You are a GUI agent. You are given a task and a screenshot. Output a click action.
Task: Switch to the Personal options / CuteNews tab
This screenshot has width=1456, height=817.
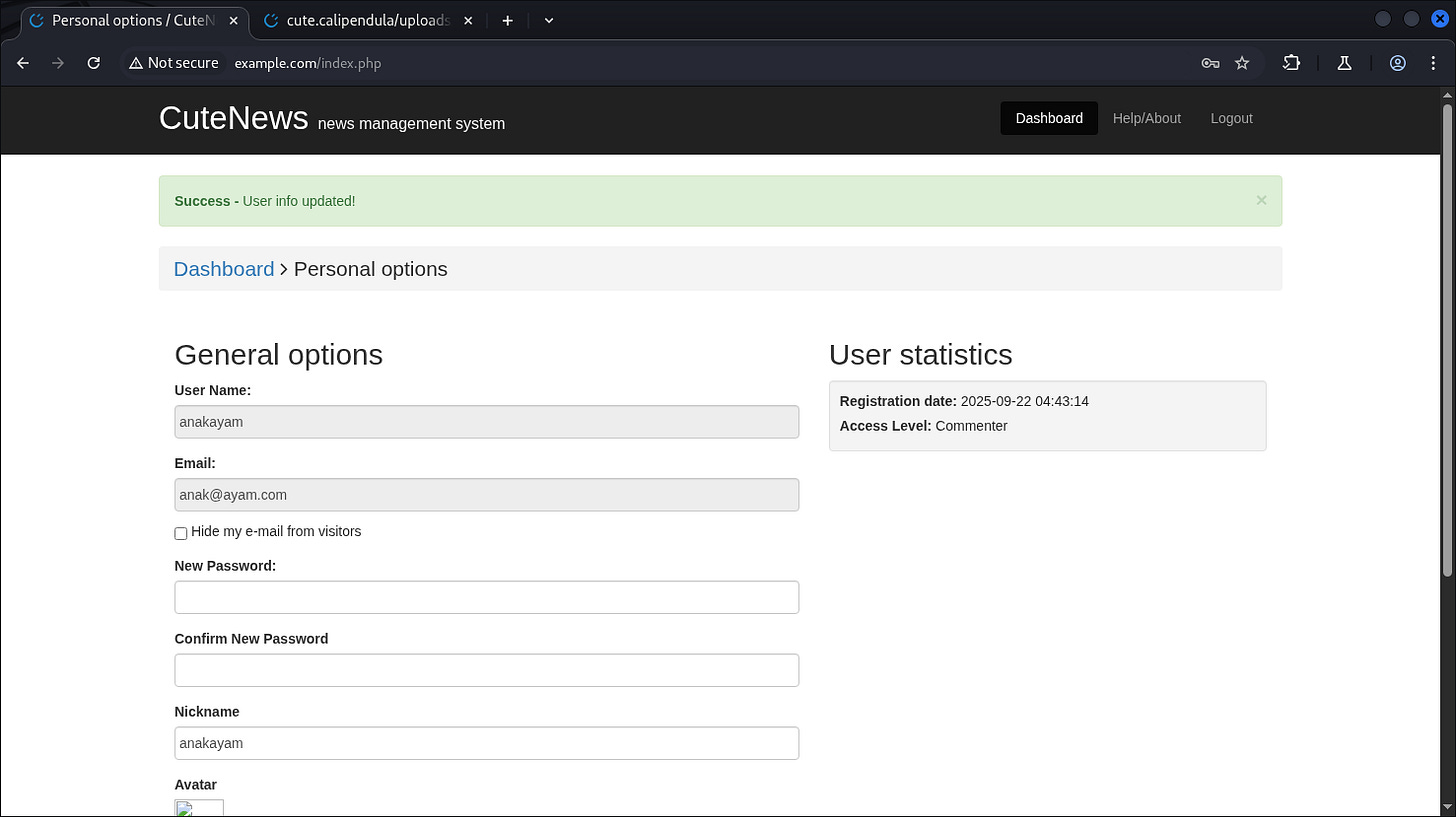point(133,20)
